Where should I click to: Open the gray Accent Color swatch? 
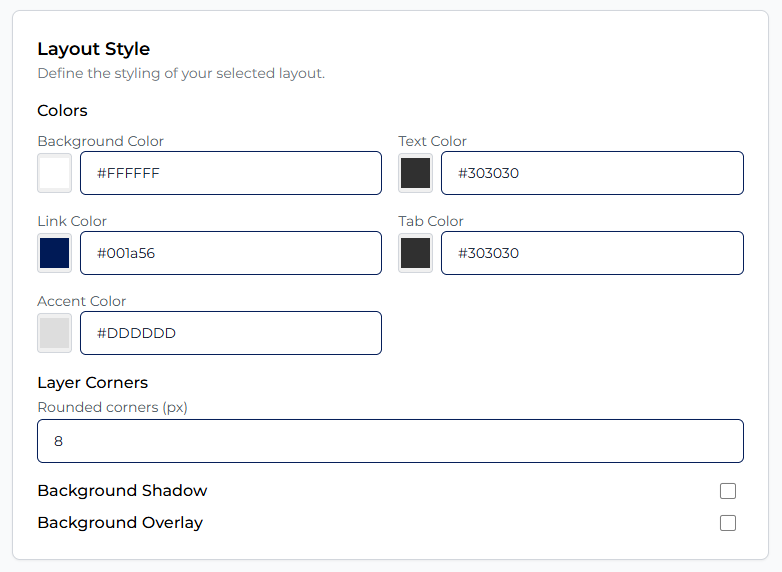click(x=54, y=333)
